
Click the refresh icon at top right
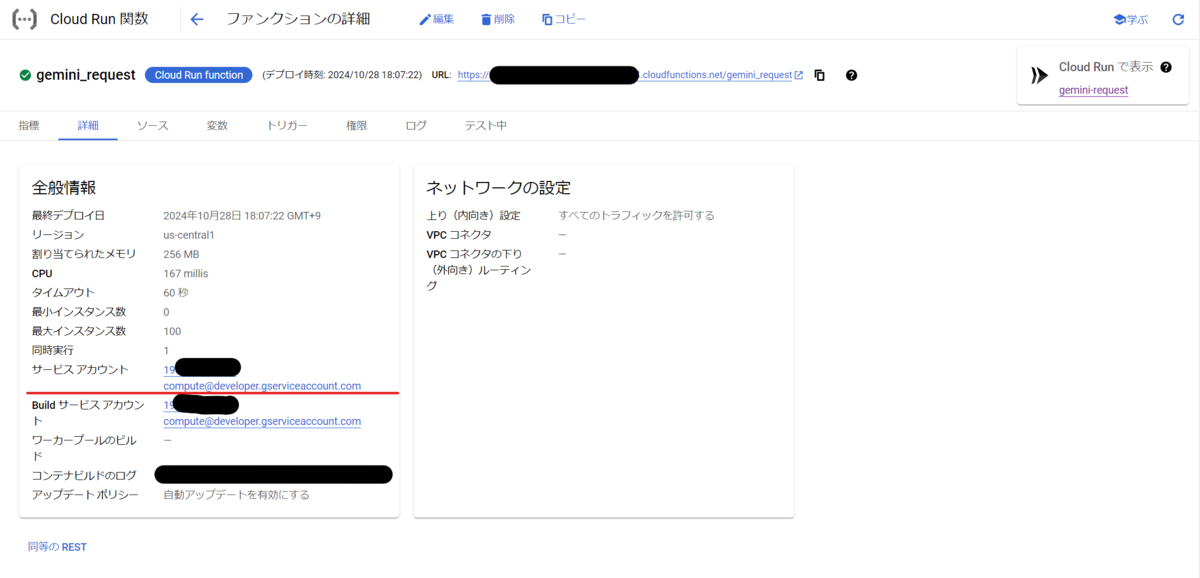pos(1178,19)
